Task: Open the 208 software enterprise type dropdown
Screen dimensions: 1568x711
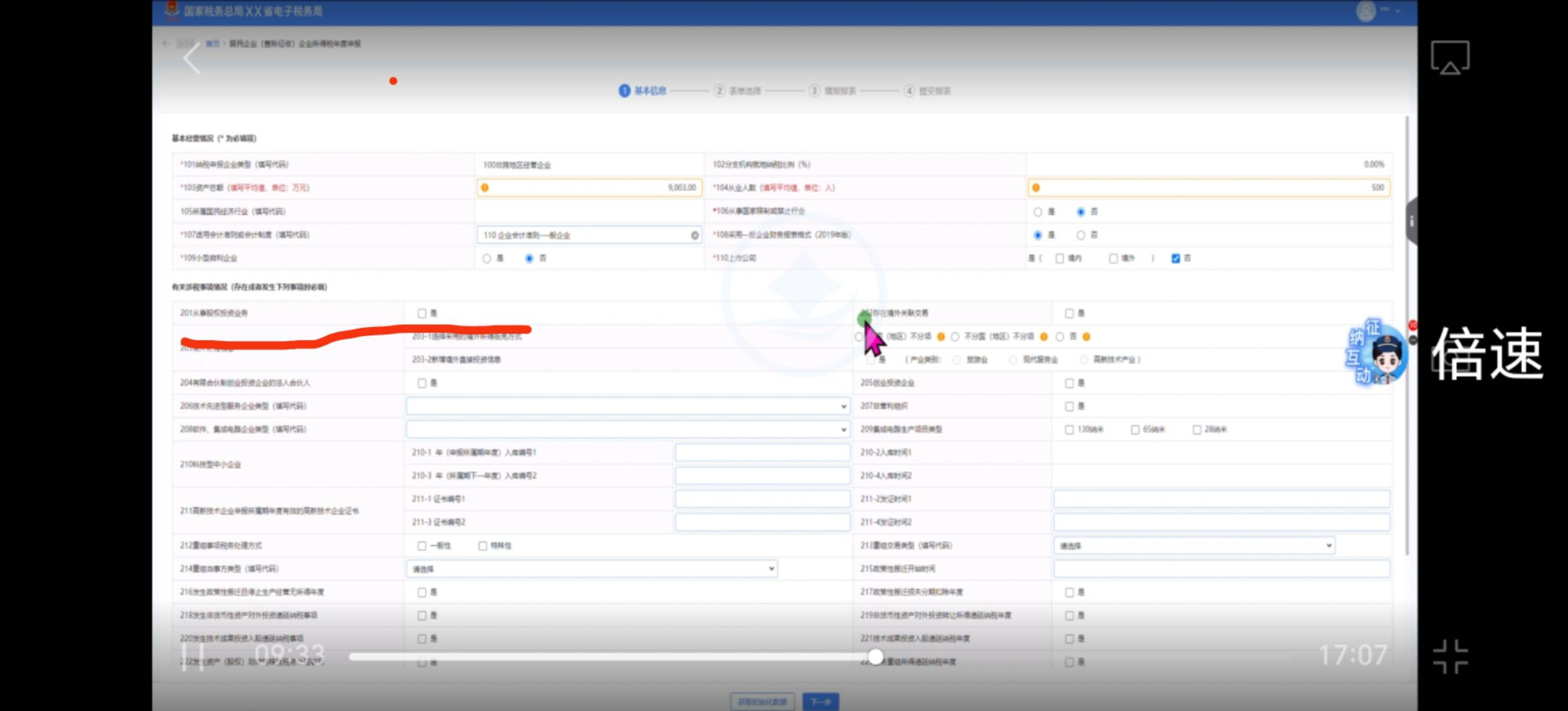Action: 628,429
